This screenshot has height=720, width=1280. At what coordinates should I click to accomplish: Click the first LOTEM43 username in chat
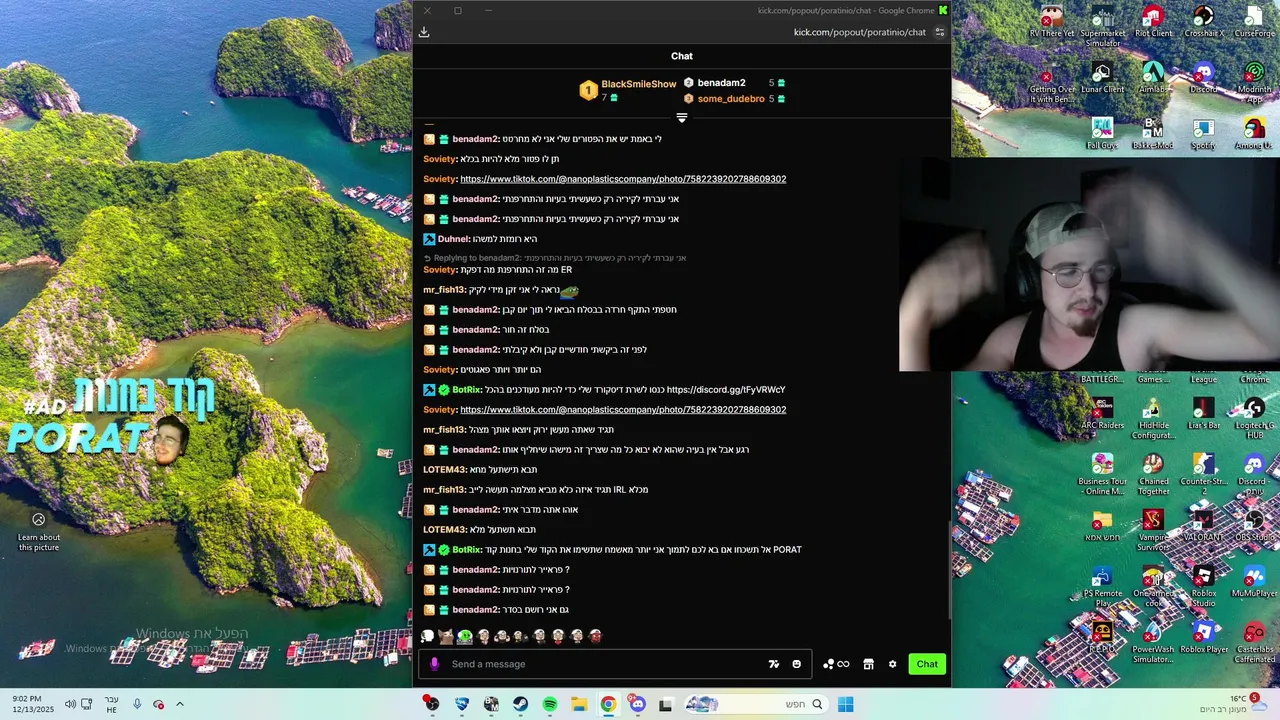444,469
